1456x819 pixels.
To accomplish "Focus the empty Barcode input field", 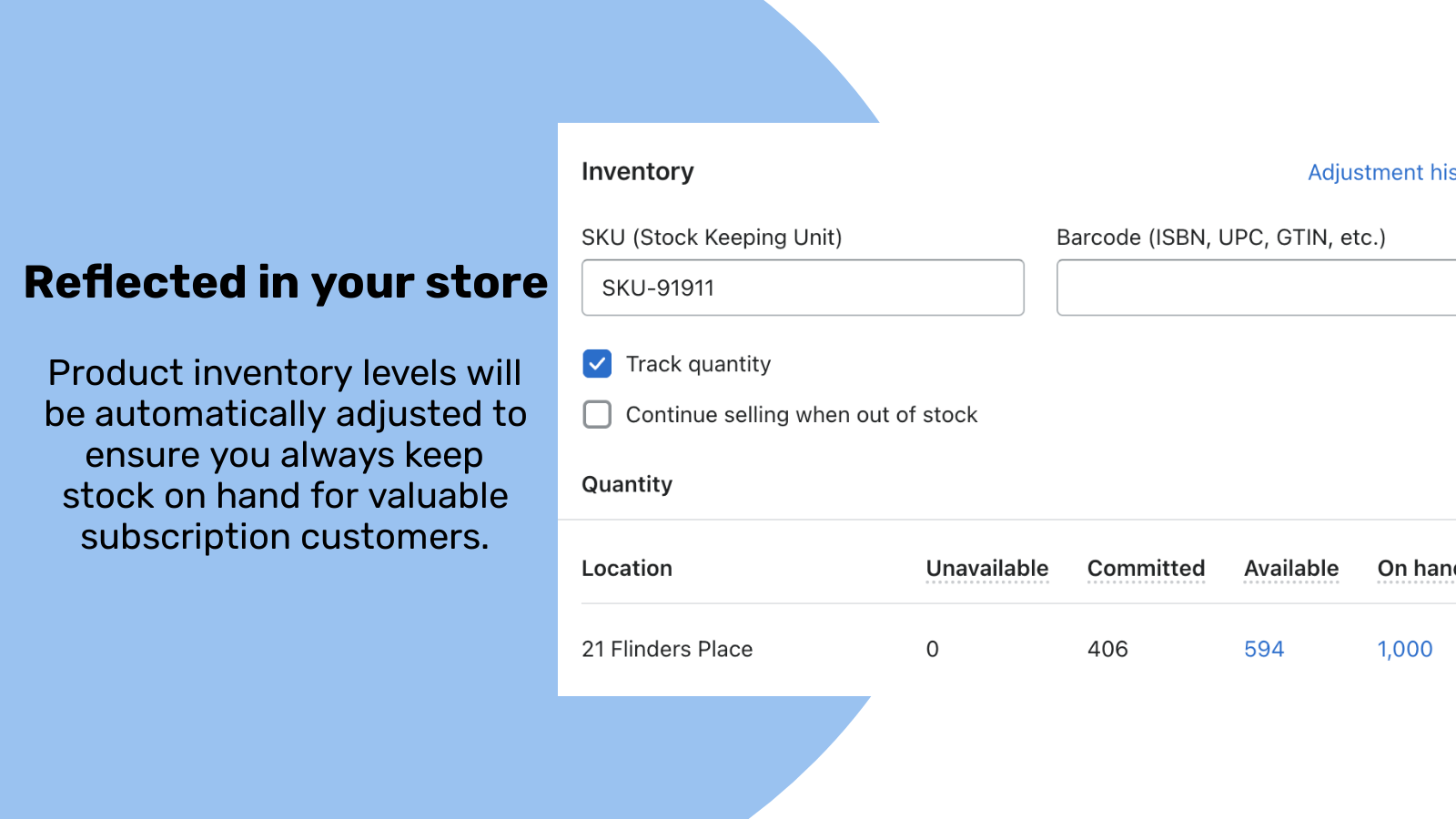I will [1256, 288].
